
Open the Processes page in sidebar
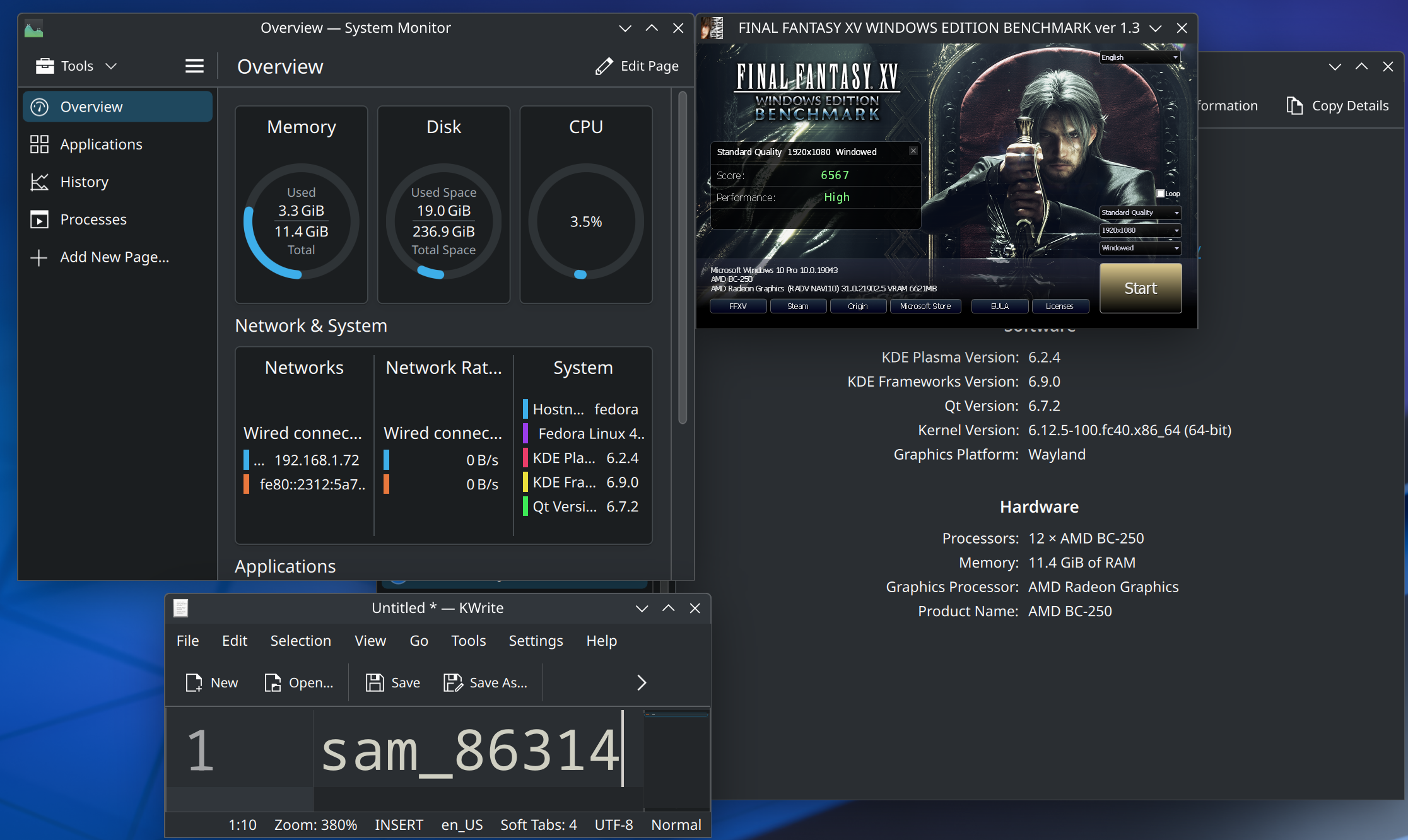118,219
